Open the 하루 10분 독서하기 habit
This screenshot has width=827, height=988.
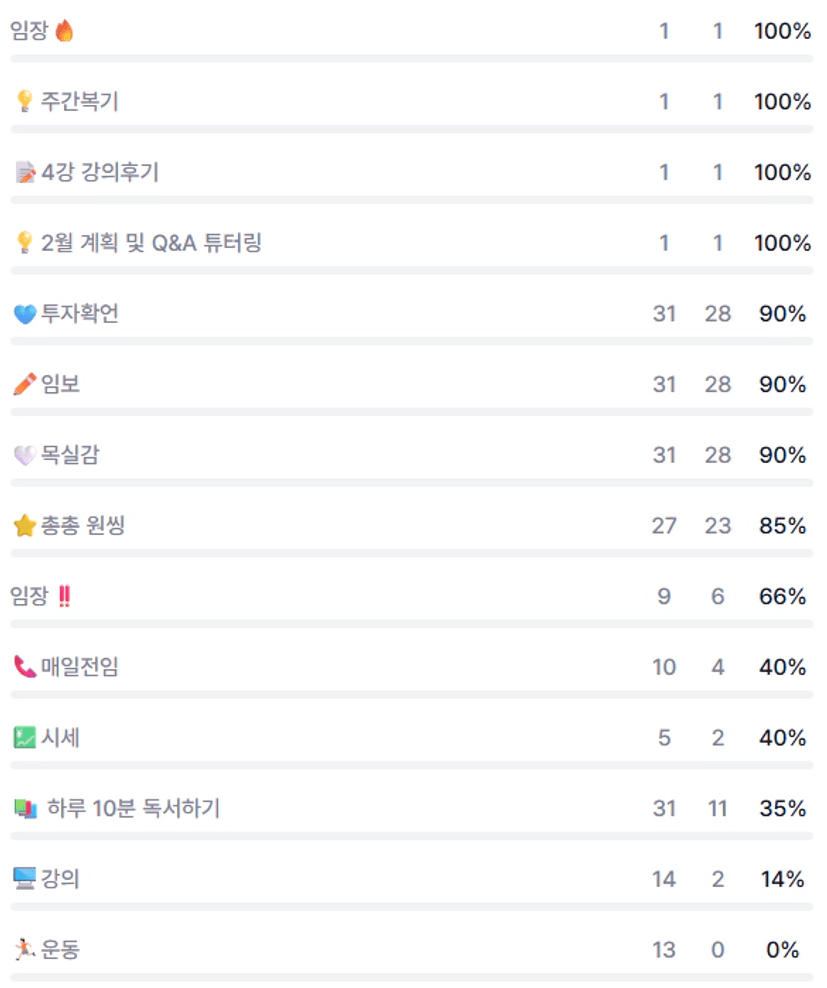134,808
